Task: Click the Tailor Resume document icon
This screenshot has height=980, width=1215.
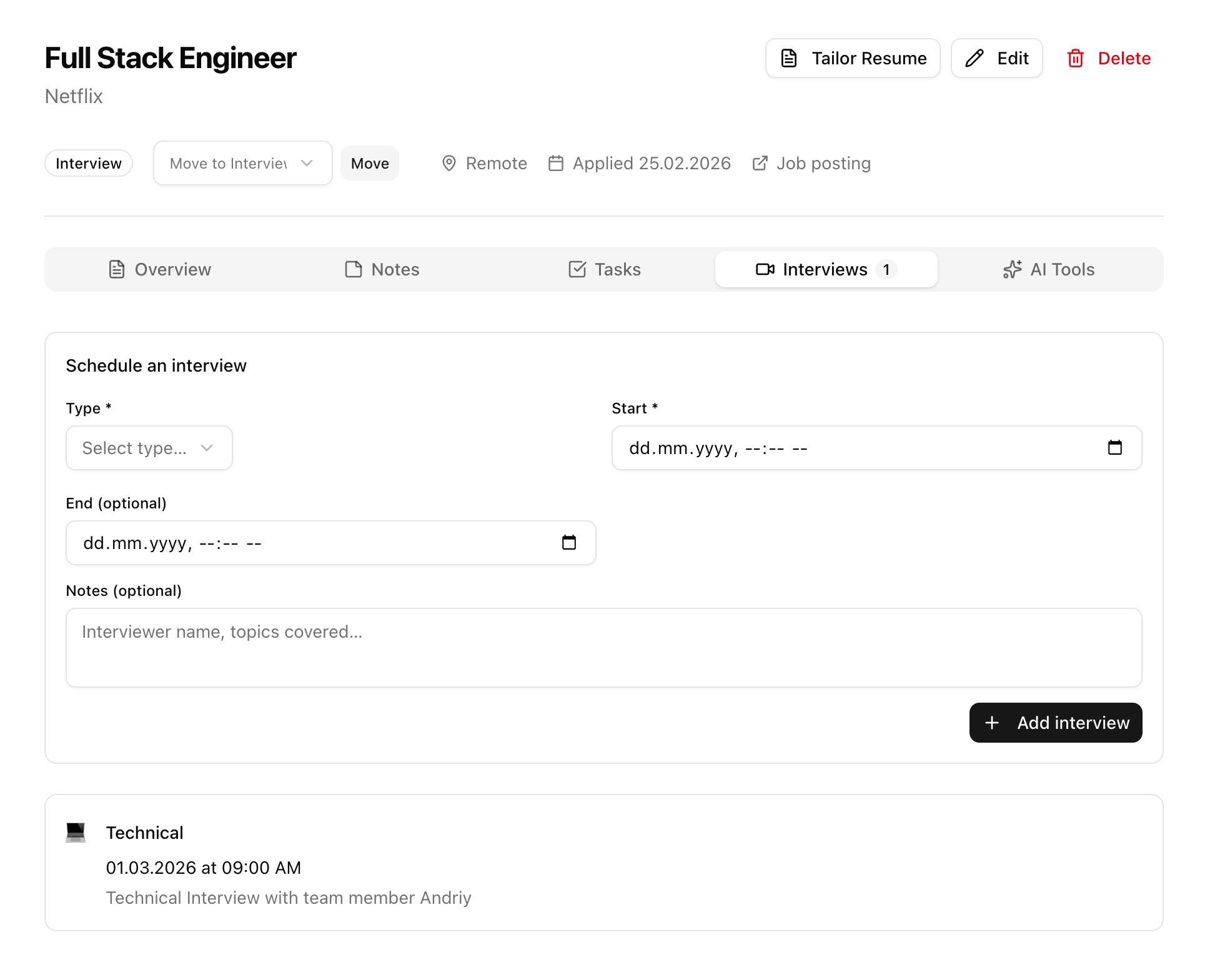Action: coord(789,58)
